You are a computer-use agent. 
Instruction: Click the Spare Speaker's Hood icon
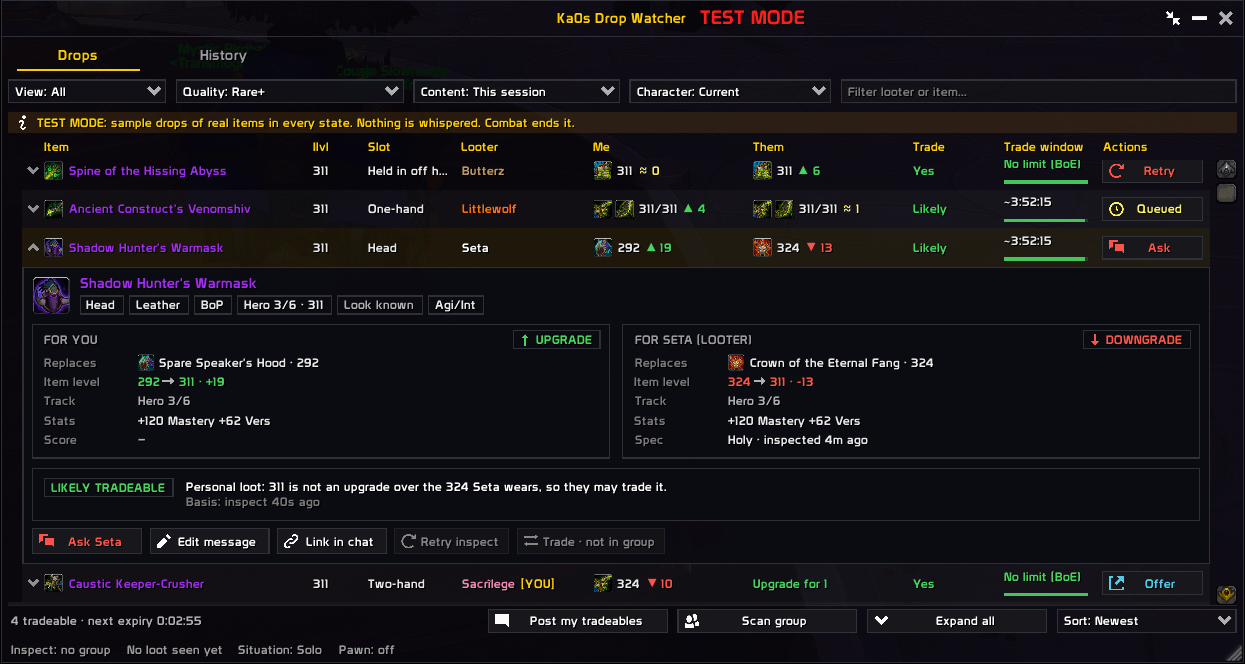point(146,363)
